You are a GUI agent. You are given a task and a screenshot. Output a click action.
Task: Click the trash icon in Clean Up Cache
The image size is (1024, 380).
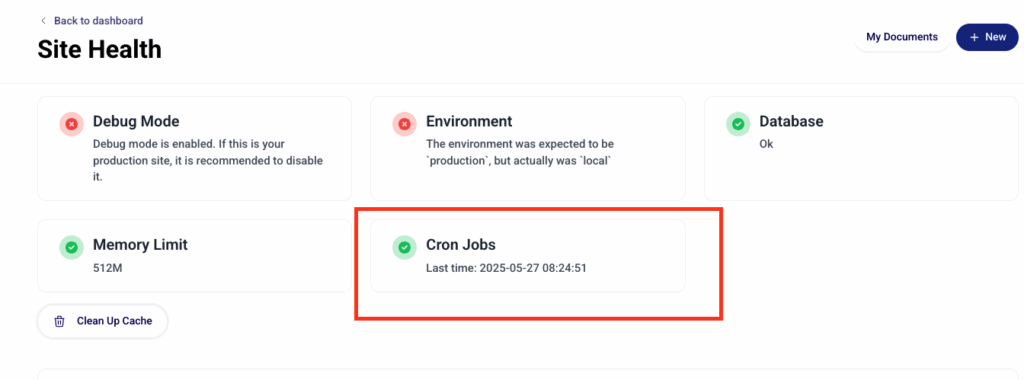59,321
